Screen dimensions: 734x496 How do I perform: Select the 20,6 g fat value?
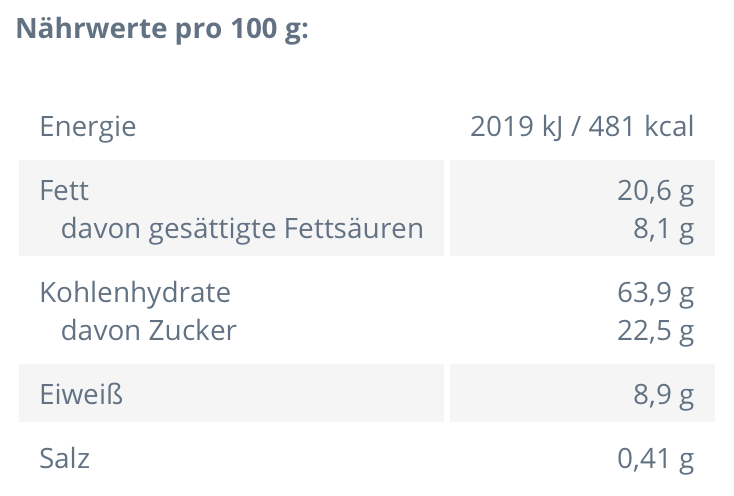coord(655,190)
